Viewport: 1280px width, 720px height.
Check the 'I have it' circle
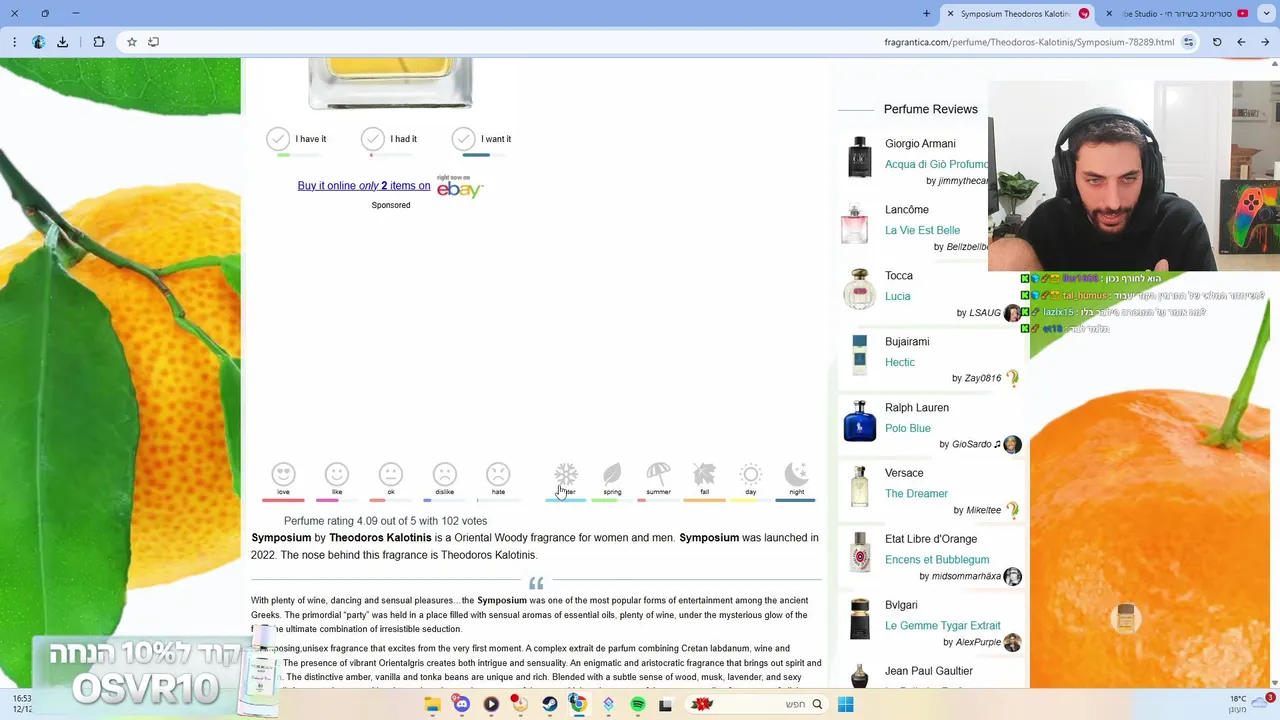click(x=278, y=139)
